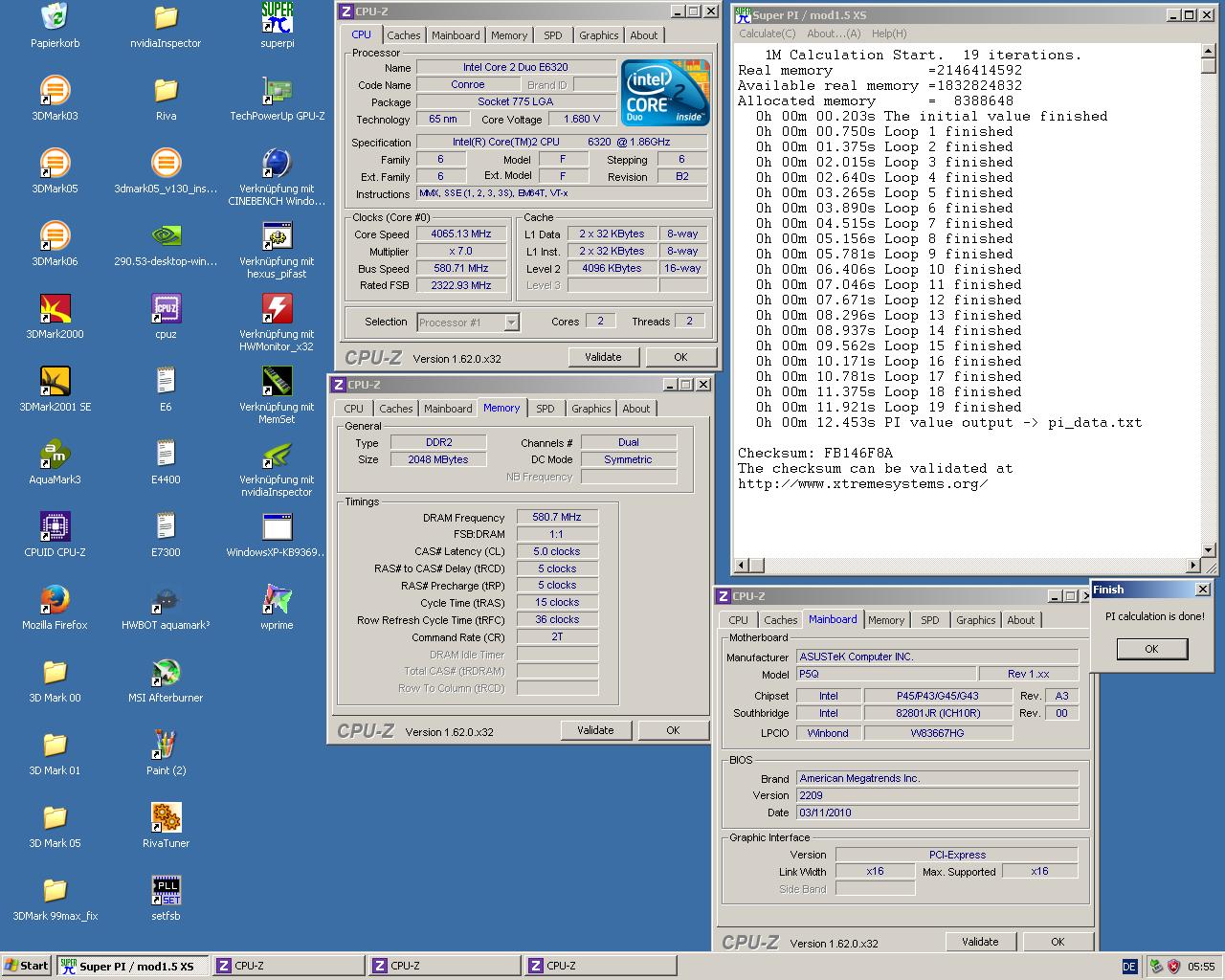Open the 3DMark05 desktop shortcut
Image resolution: width=1225 pixels, height=980 pixels.
pos(55,163)
